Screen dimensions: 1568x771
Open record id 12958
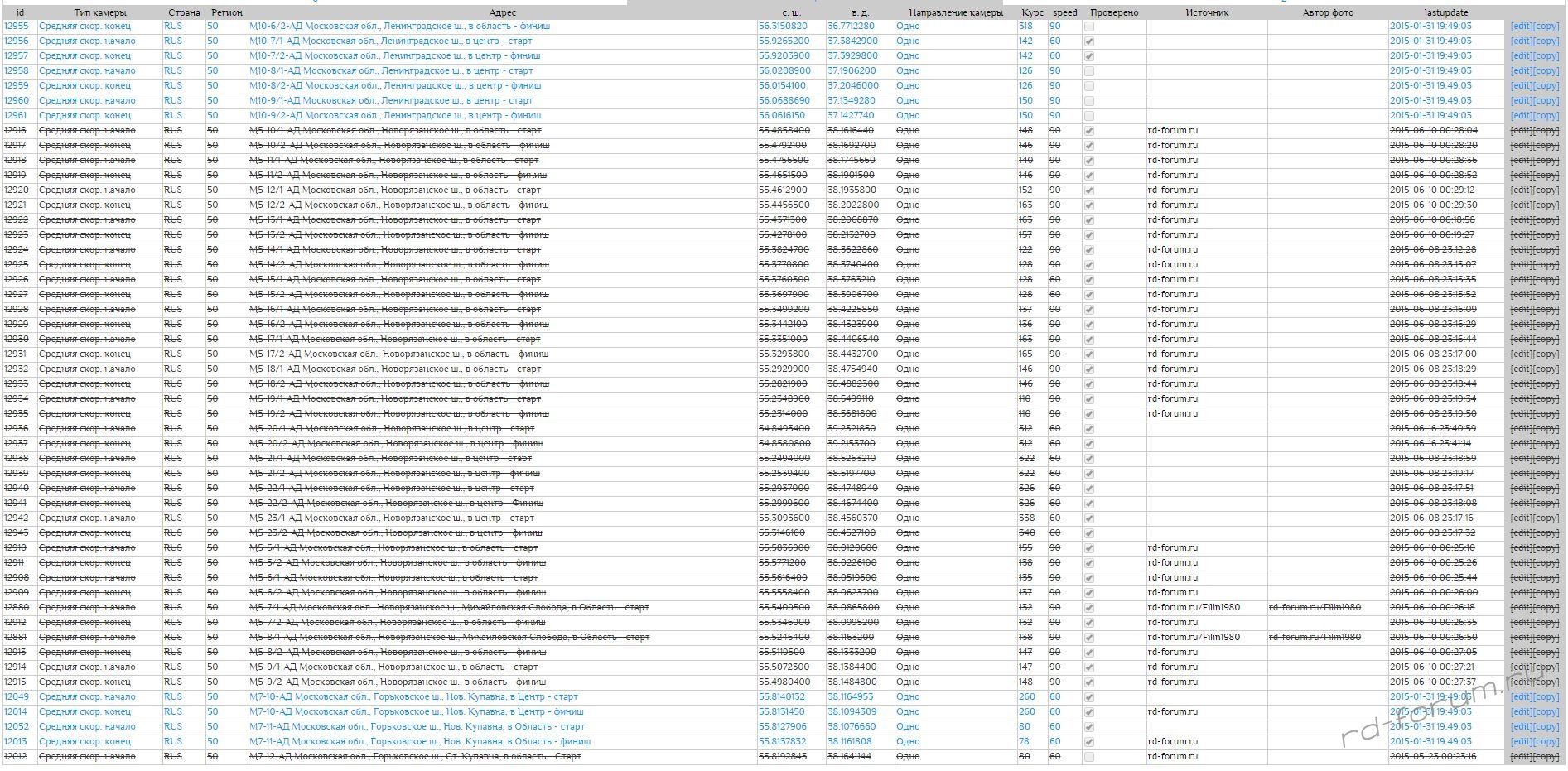click(x=16, y=71)
